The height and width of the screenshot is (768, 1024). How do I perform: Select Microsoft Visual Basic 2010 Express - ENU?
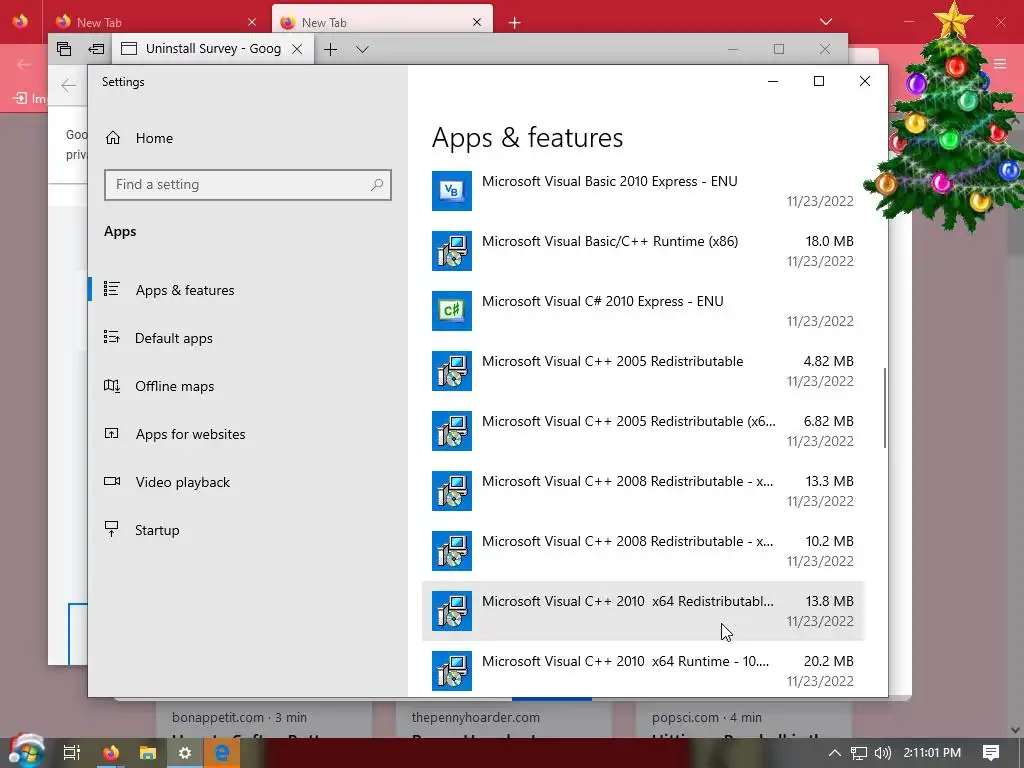(x=643, y=191)
